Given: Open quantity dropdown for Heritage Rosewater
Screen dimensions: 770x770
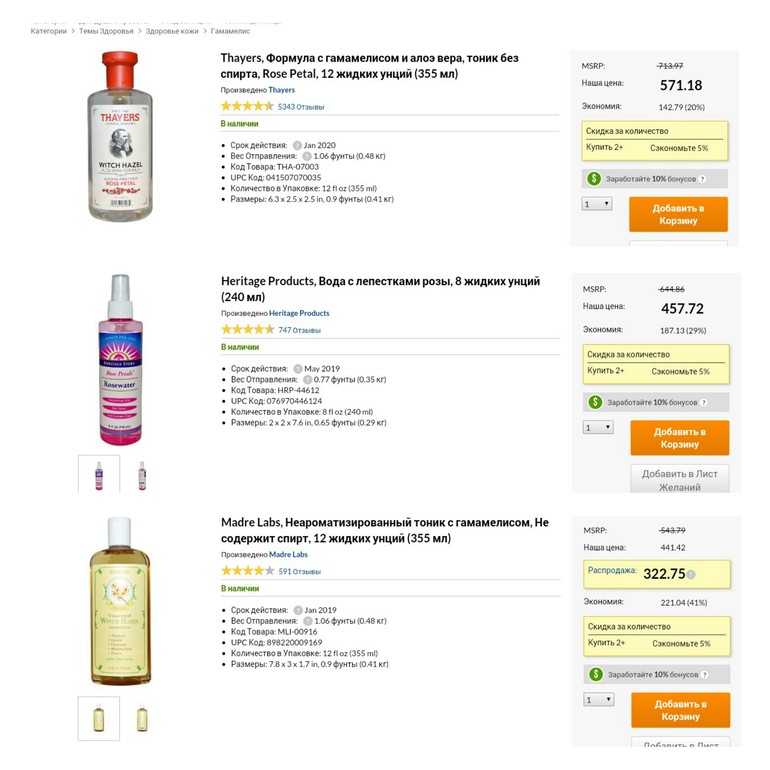Looking at the screenshot, I should point(598,427).
